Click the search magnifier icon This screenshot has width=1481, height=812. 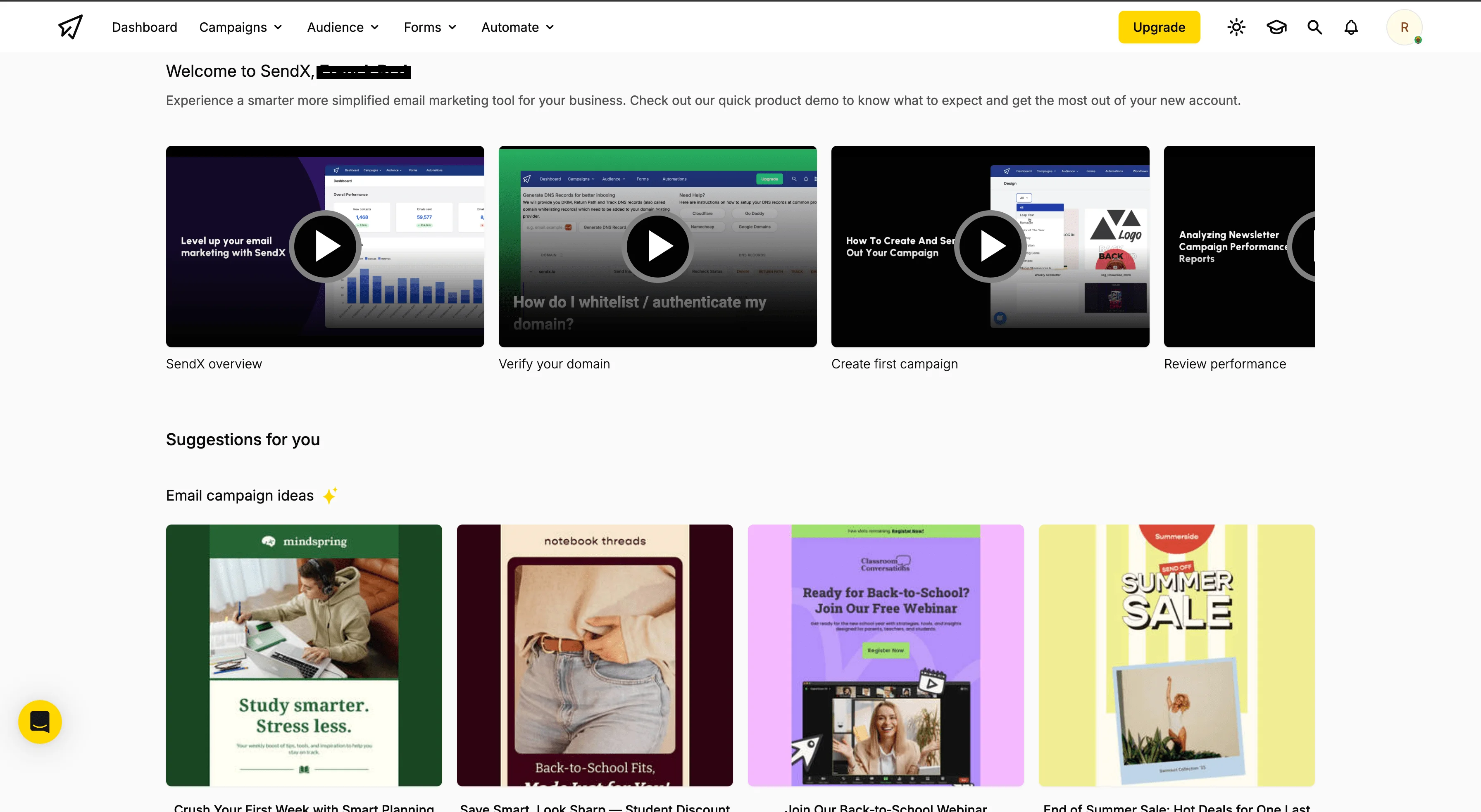(1314, 27)
